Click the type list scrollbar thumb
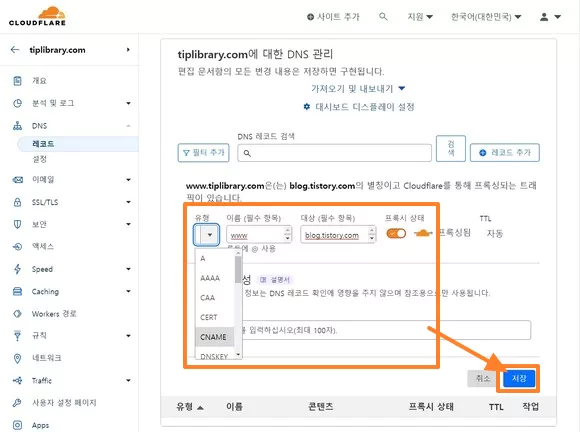This screenshot has height=432, width=580. click(x=238, y=269)
